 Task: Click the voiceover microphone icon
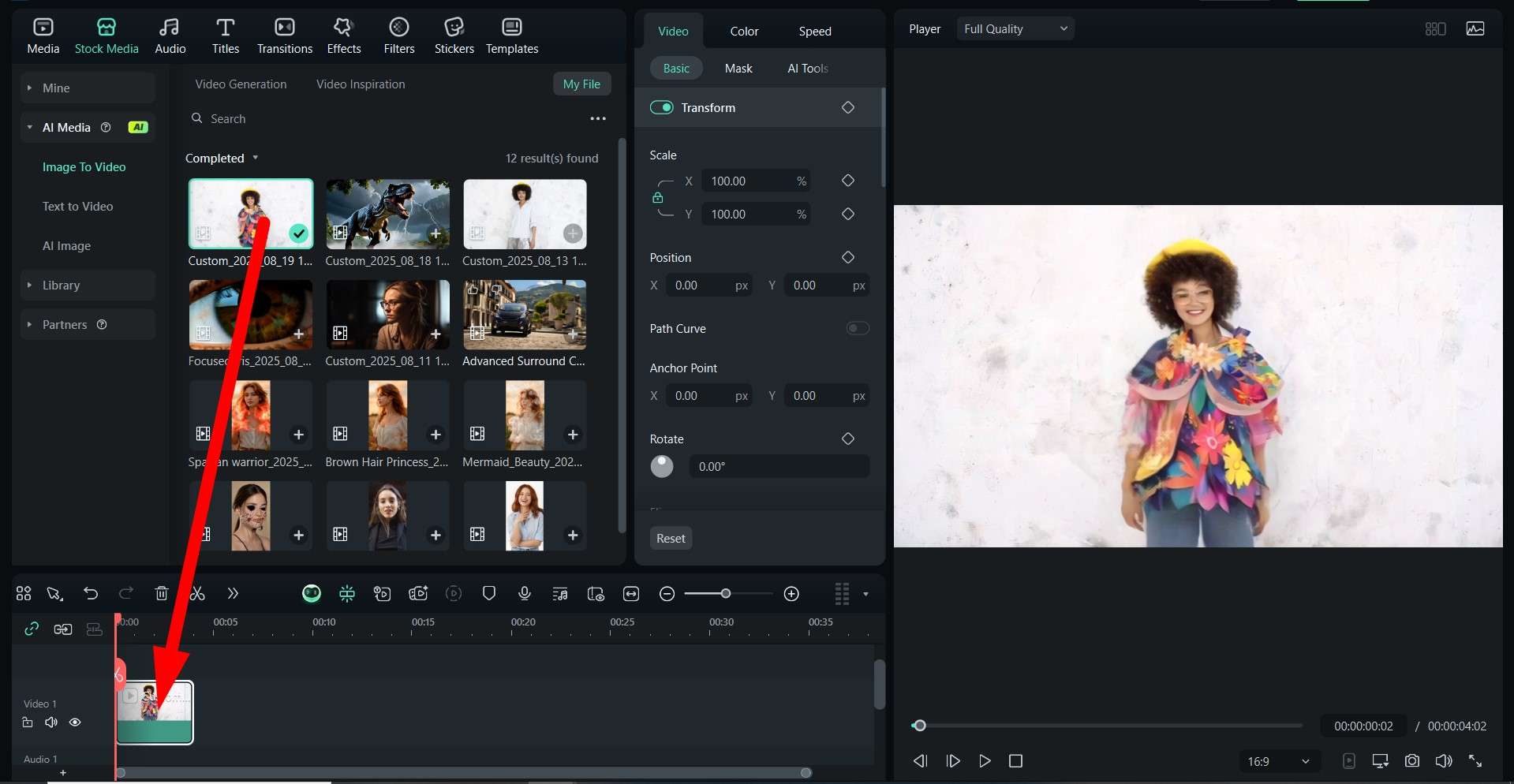click(525, 594)
